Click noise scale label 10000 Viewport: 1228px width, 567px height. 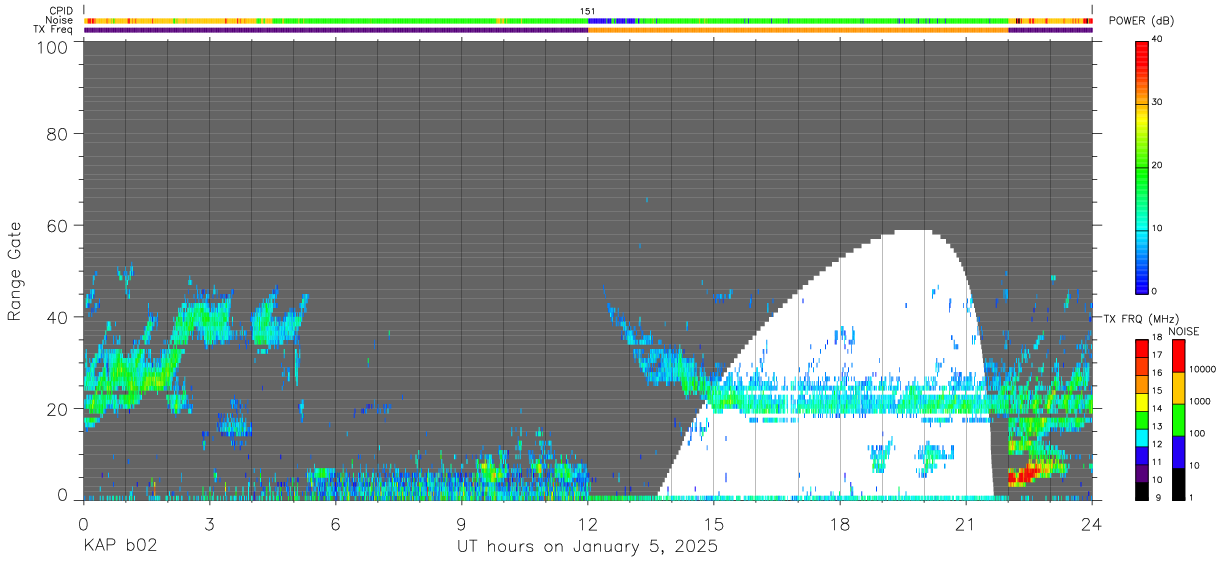tap(1203, 370)
